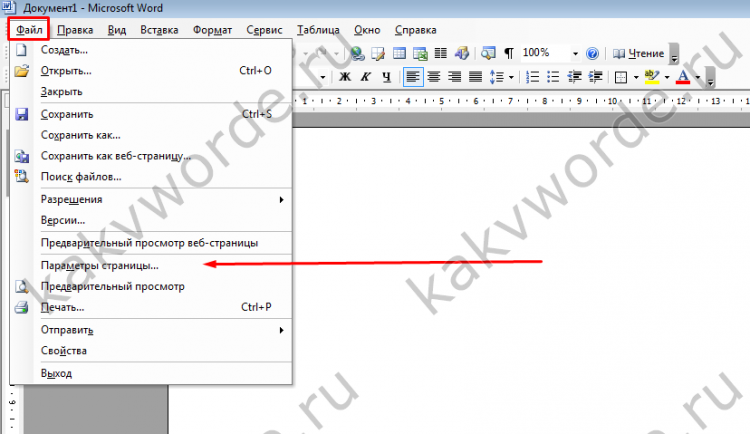Choose Сохранить как... menu entry

151,135
